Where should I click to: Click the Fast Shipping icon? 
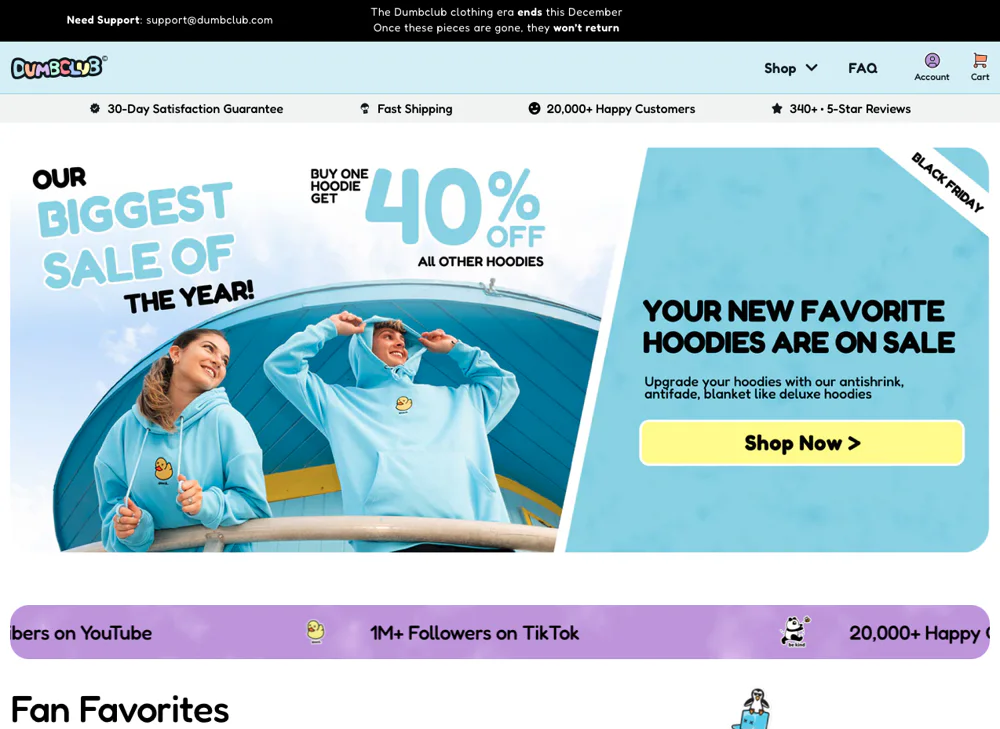pyautogui.click(x=365, y=108)
